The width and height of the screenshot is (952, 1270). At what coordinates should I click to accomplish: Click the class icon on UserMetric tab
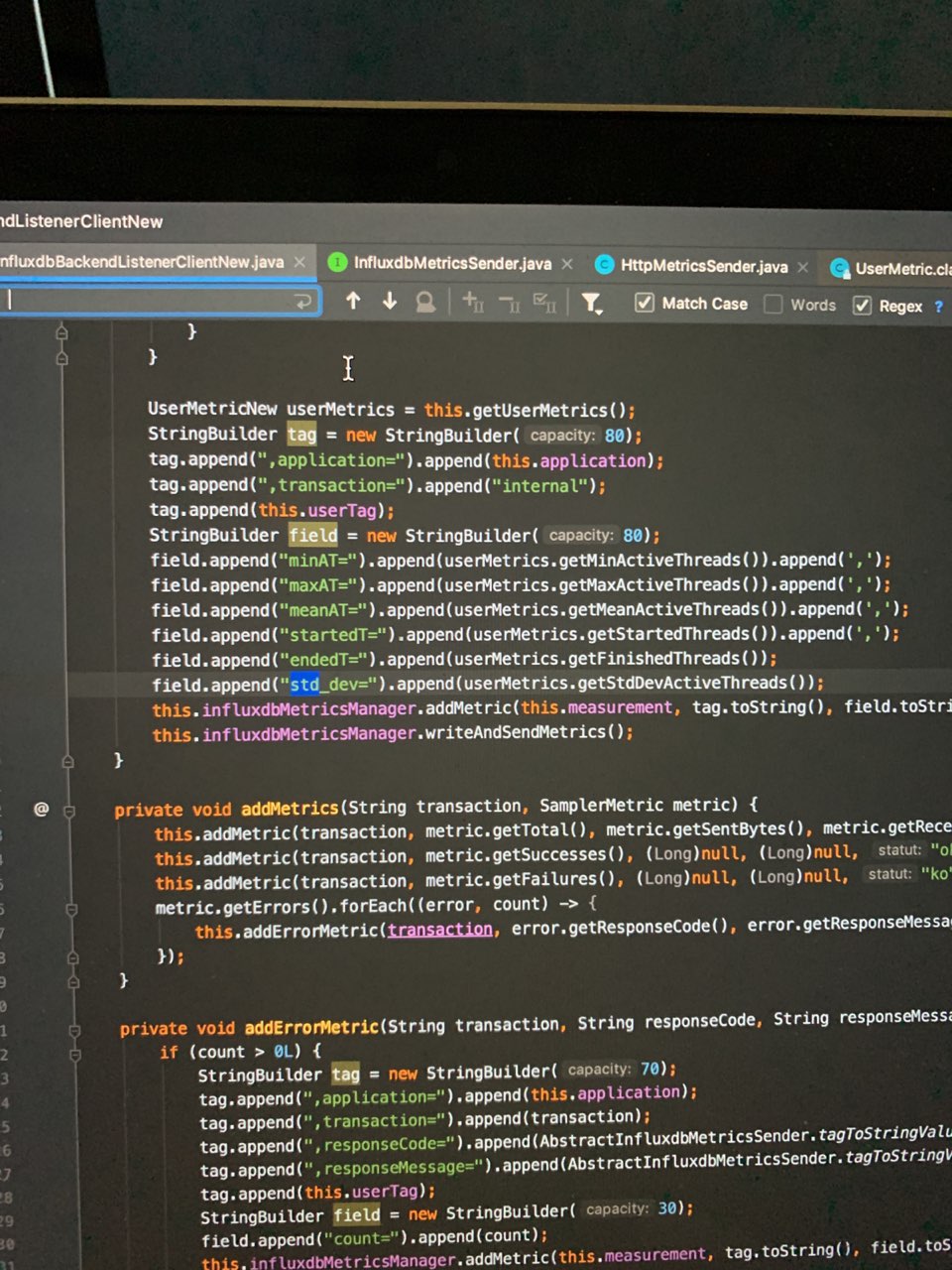[840, 268]
